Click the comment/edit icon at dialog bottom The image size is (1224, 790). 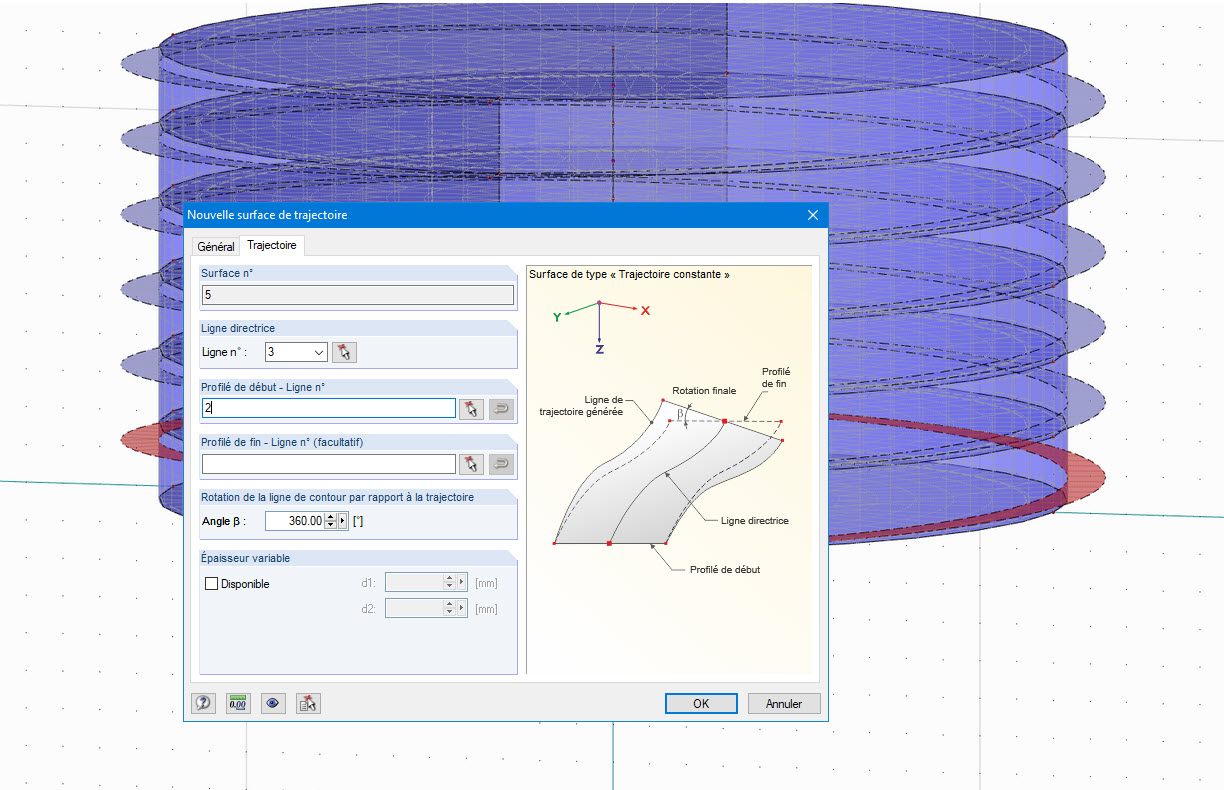pos(308,703)
